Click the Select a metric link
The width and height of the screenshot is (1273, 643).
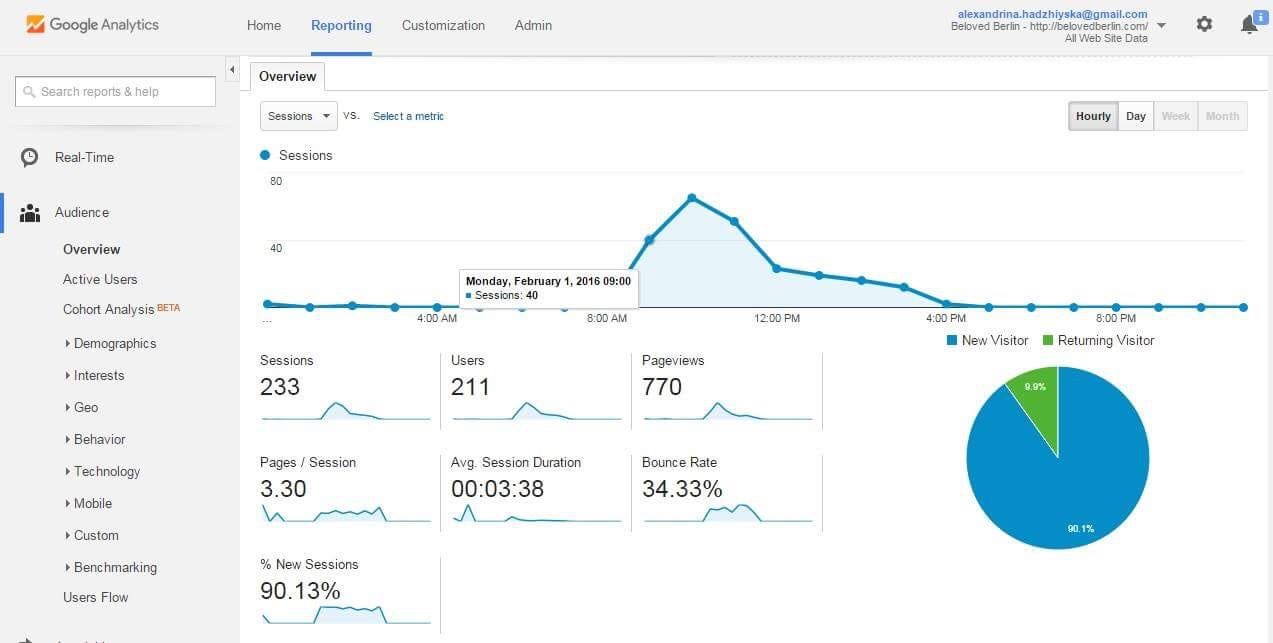408,116
